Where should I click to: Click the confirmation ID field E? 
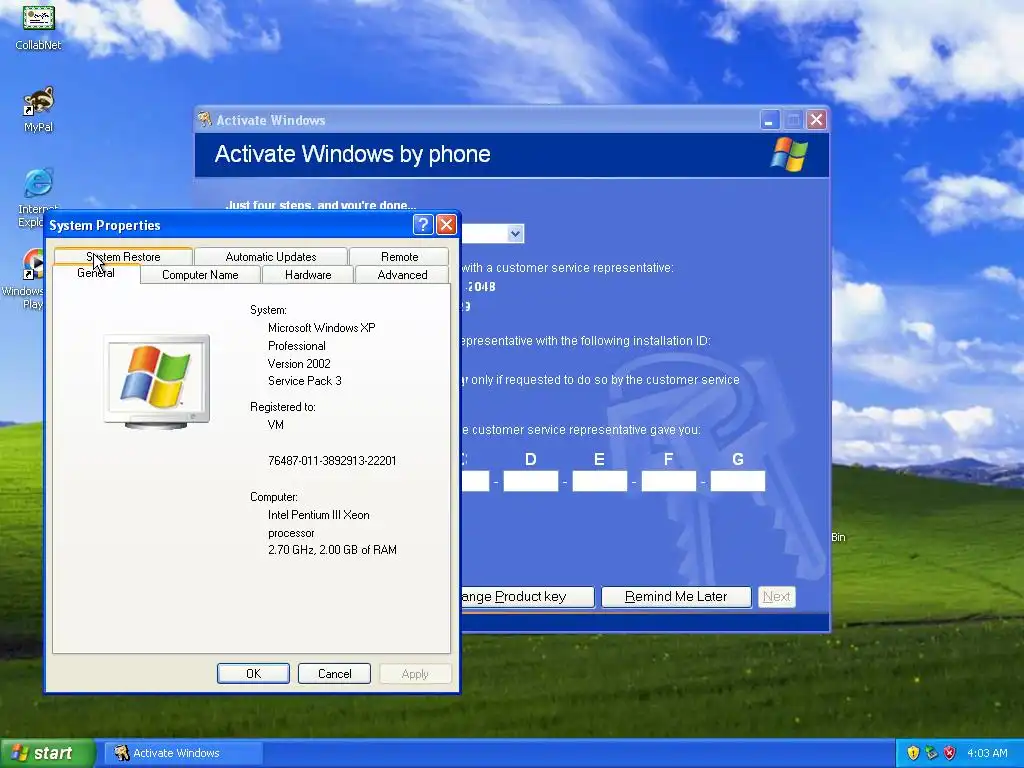(x=600, y=481)
